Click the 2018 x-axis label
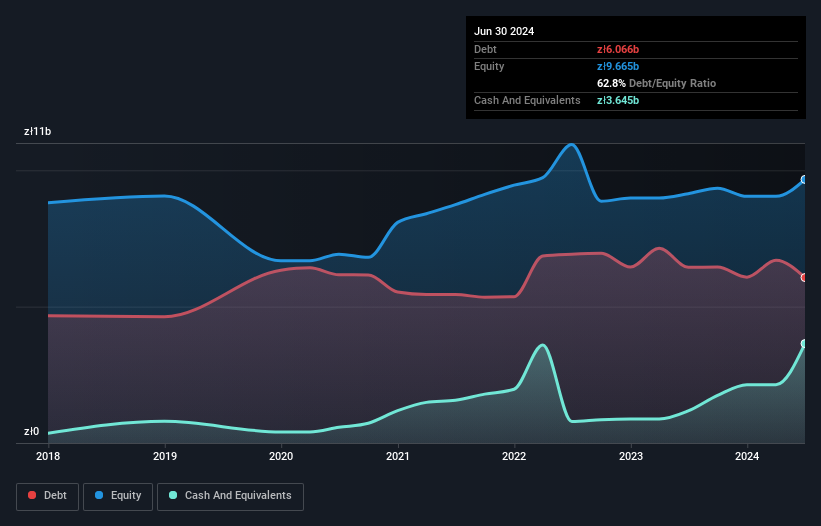The height and width of the screenshot is (526, 821). 48,456
